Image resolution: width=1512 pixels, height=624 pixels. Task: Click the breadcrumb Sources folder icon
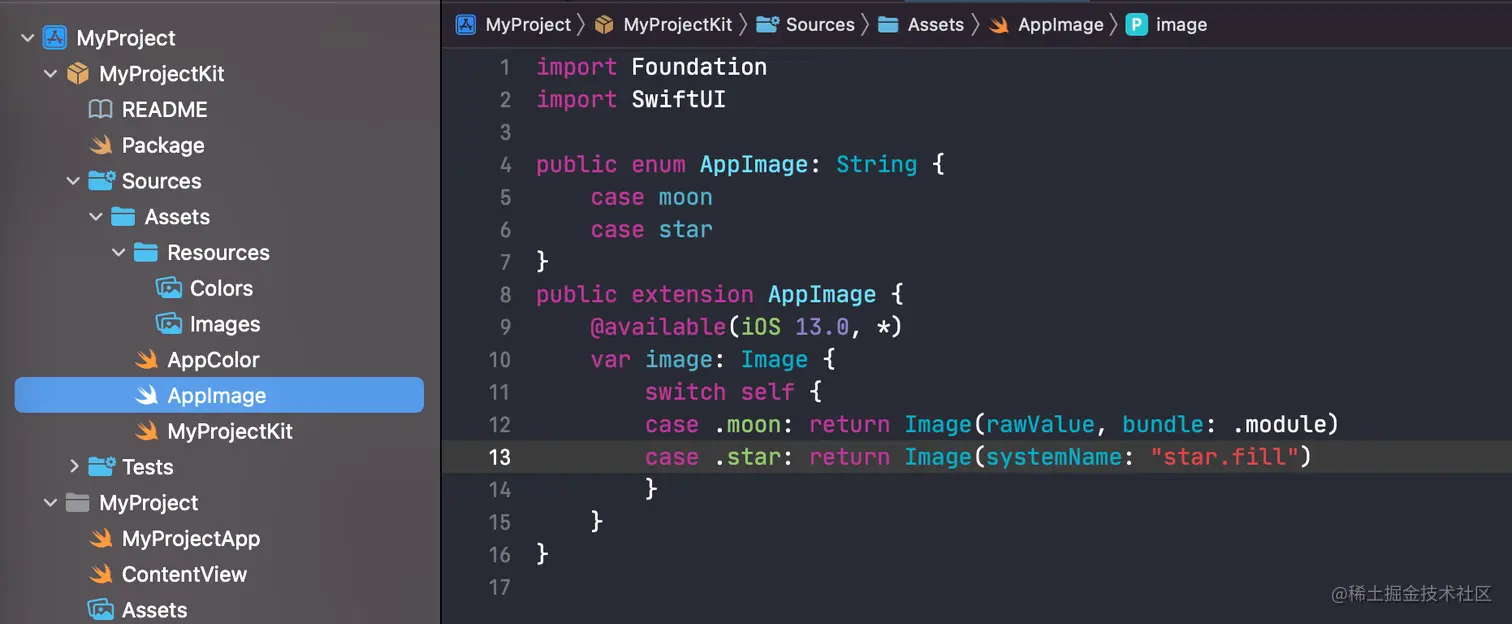tap(768, 24)
